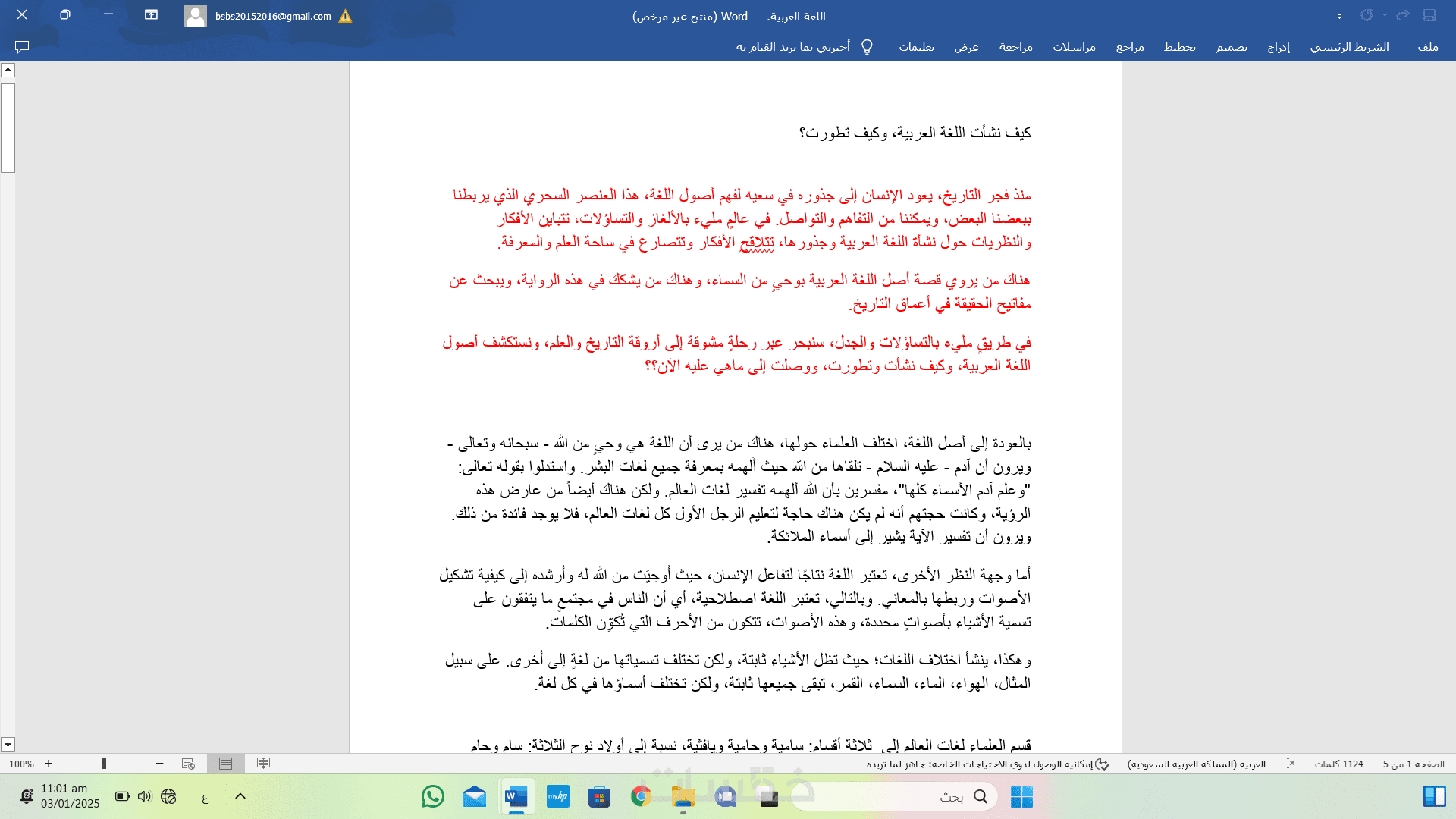Click the zoom slider handle
The width and height of the screenshot is (1456, 819).
click(x=104, y=764)
